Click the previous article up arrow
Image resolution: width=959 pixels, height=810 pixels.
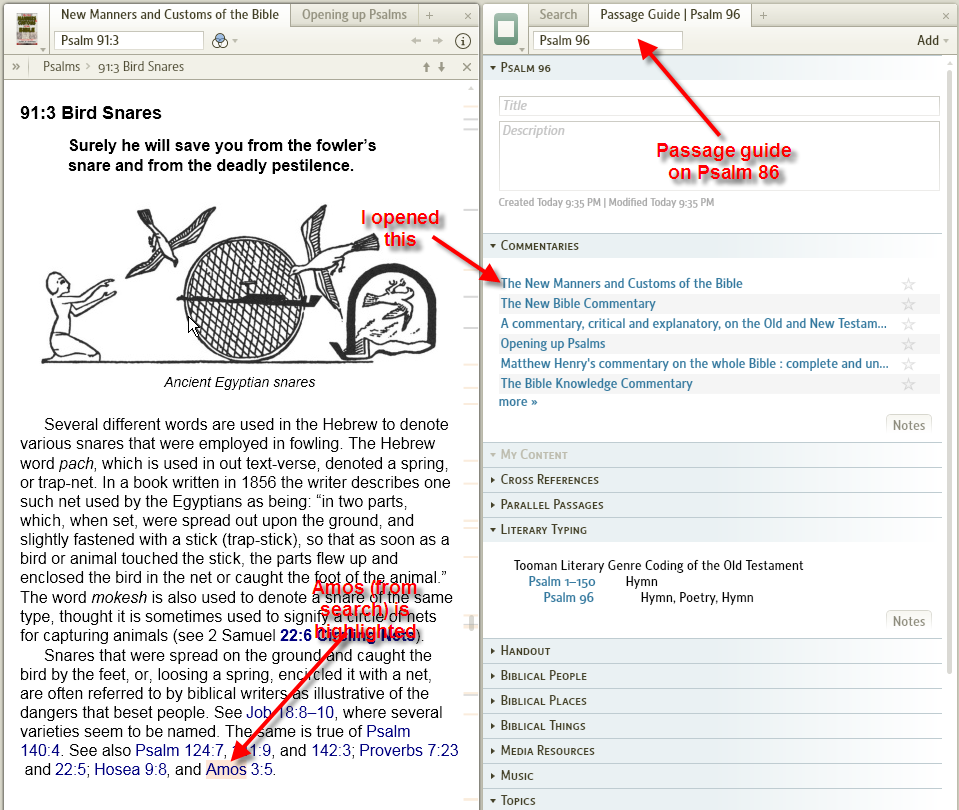(x=427, y=66)
